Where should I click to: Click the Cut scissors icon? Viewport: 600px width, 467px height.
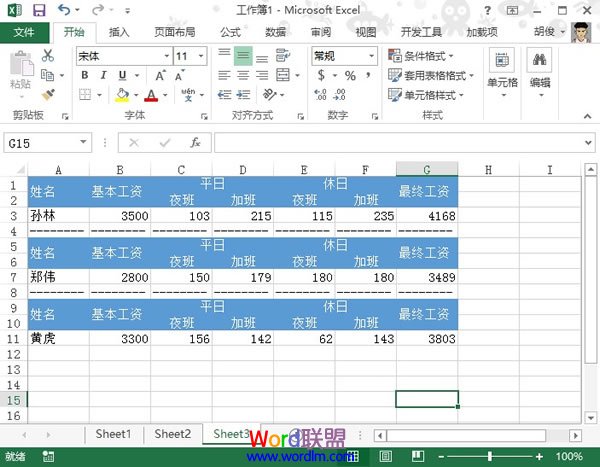click(x=48, y=56)
